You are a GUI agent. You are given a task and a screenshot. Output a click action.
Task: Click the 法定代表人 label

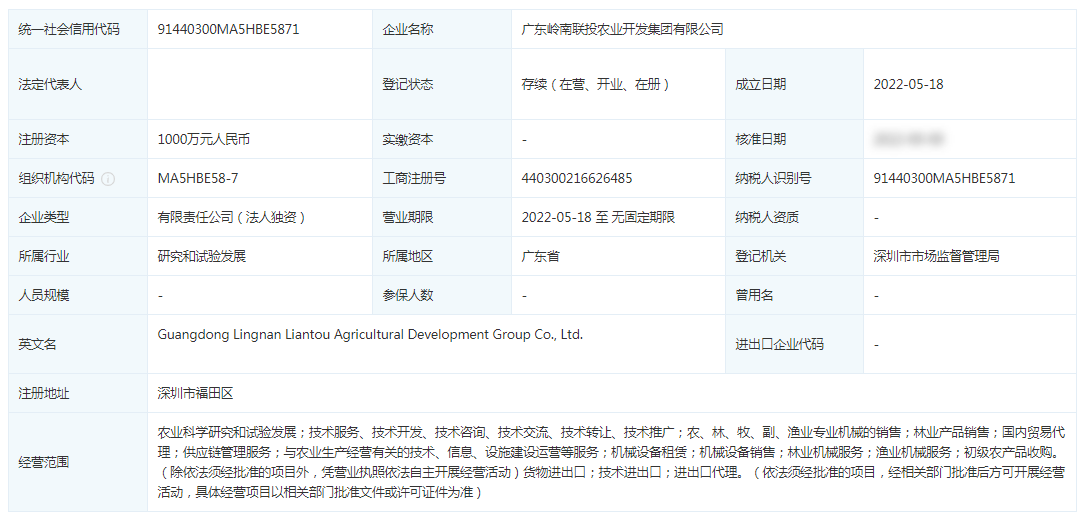pyautogui.click(x=50, y=84)
